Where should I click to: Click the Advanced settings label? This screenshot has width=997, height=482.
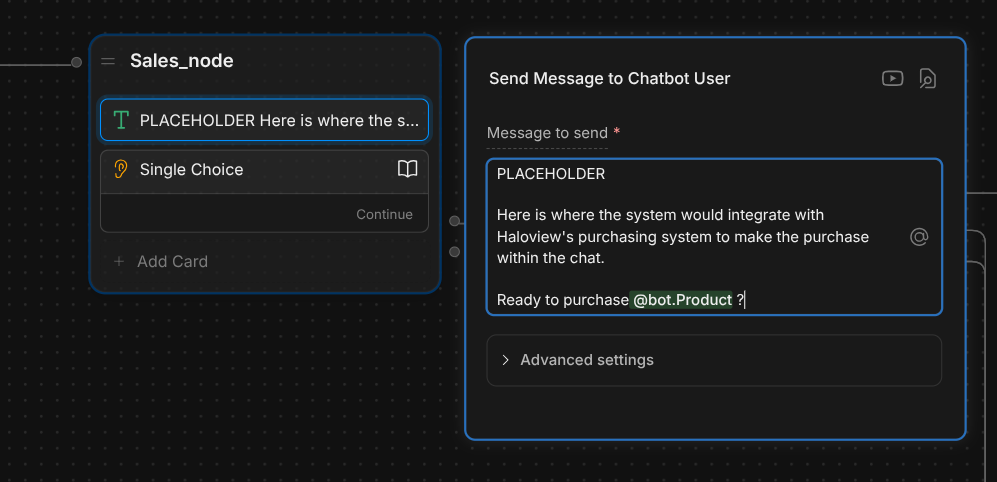coord(587,360)
